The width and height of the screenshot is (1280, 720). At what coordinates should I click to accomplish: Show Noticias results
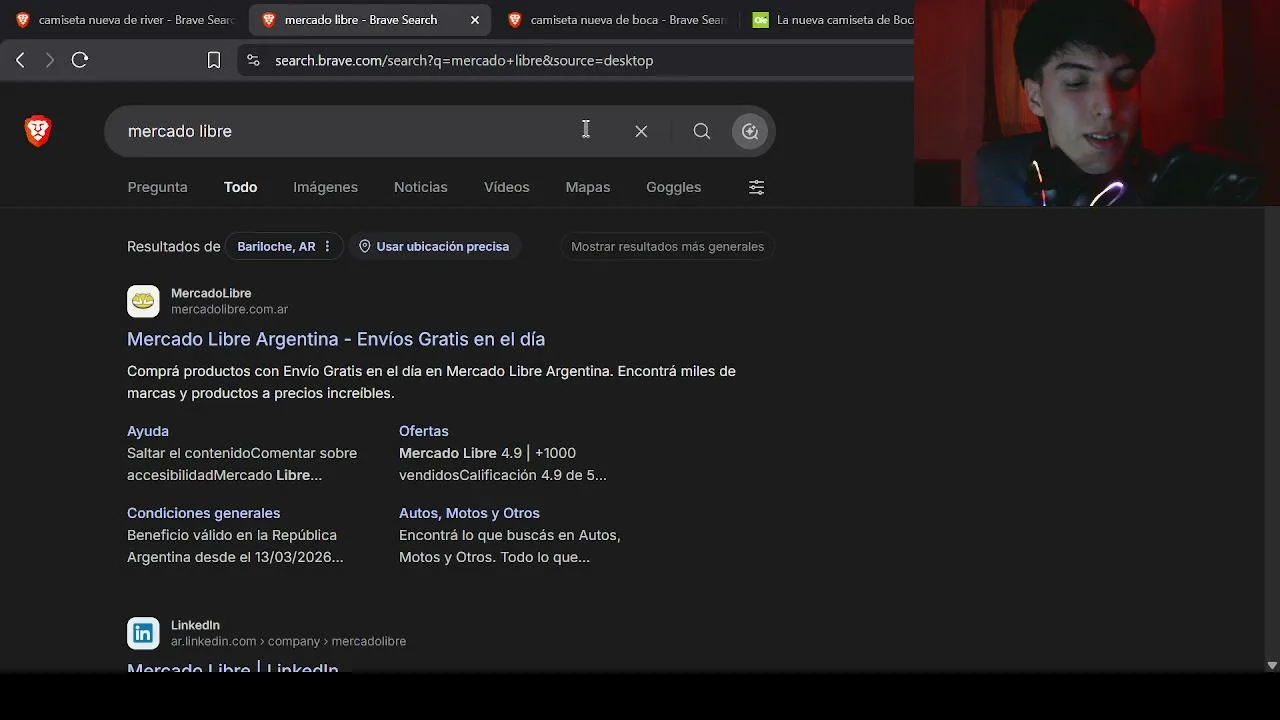point(420,187)
